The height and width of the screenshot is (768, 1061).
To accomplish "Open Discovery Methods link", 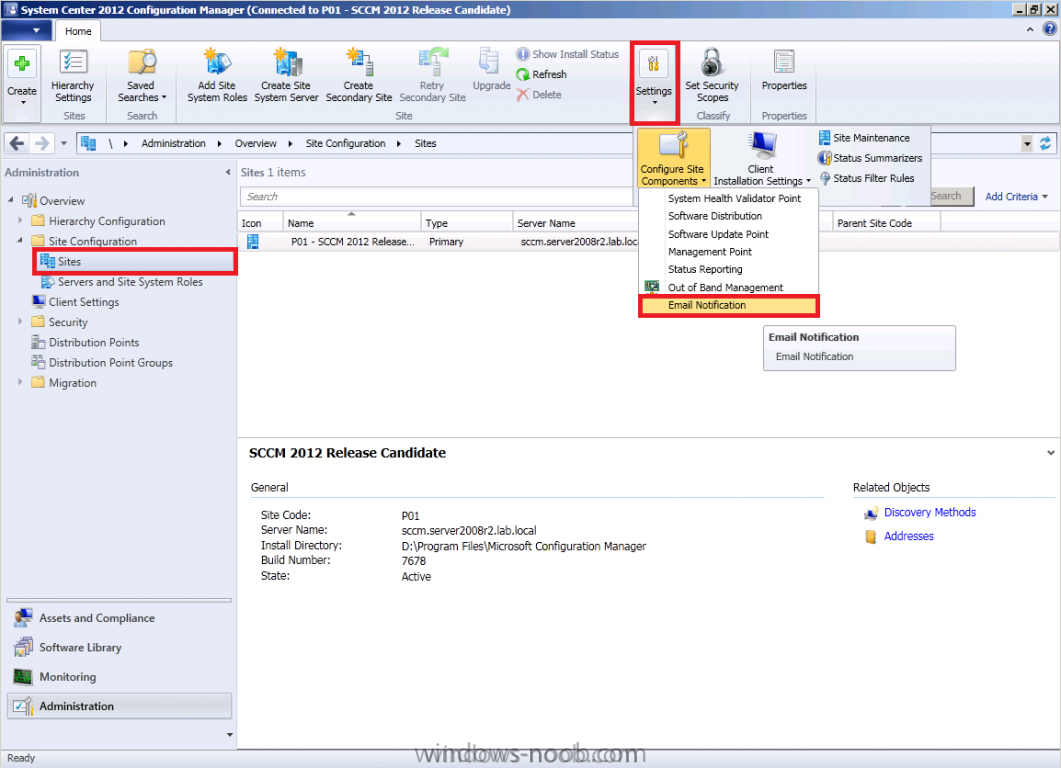I will [930, 513].
